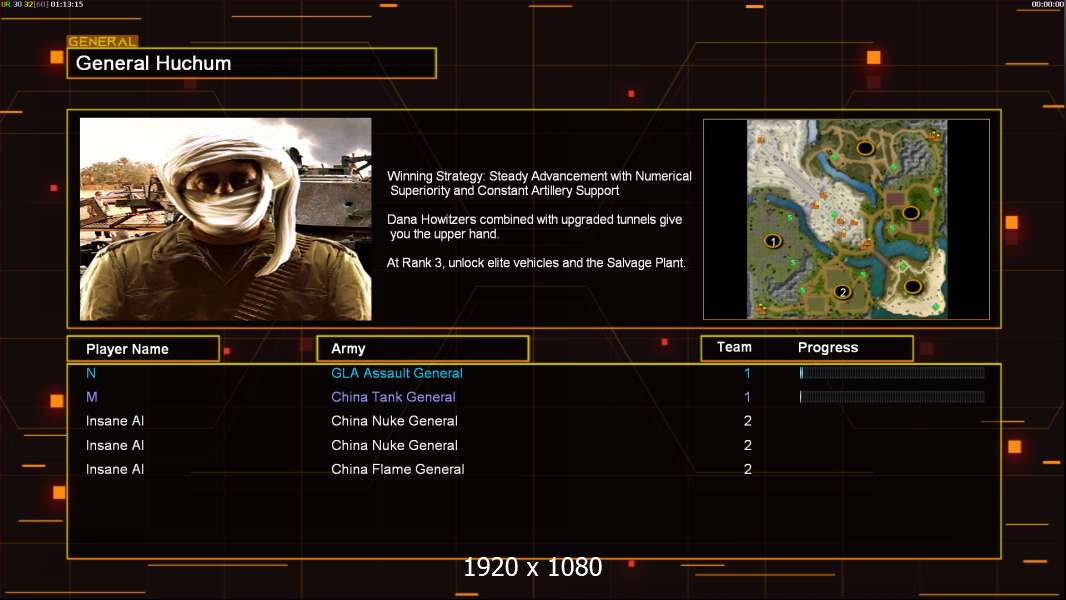Click the China Tank General army entry

[394, 397]
